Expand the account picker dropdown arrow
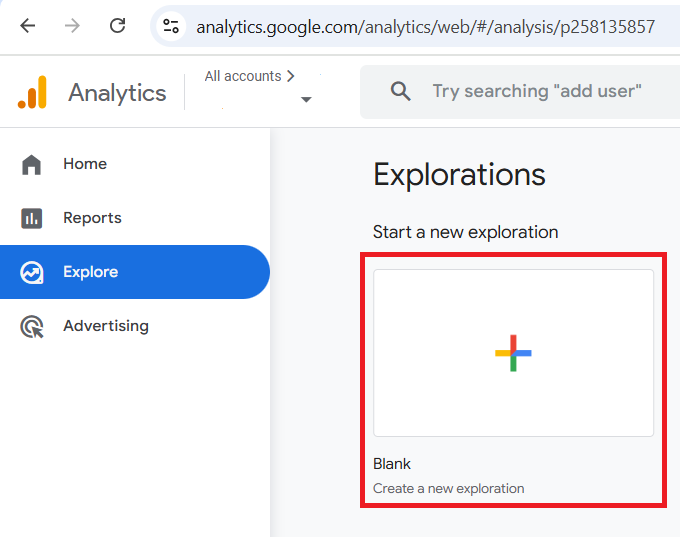Image resolution: width=680 pixels, height=537 pixels. [x=306, y=99]
